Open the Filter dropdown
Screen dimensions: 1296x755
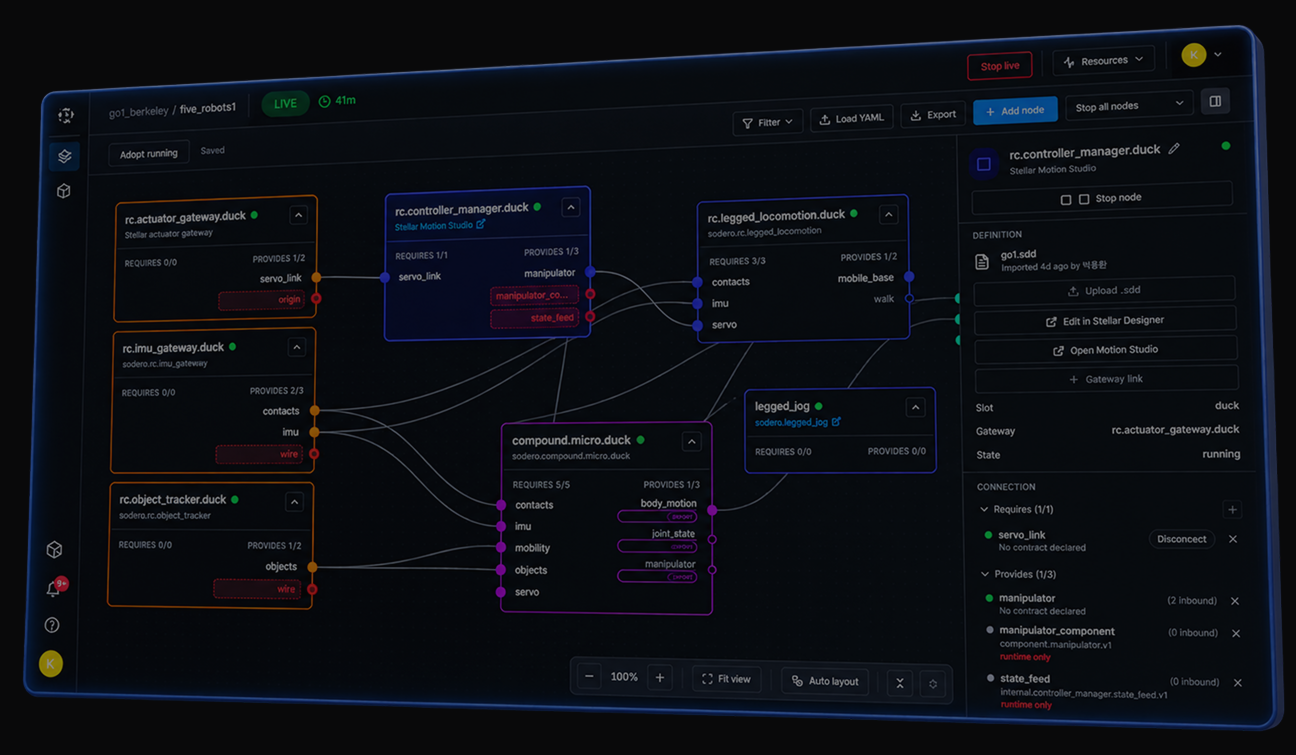tap(767, 122)
